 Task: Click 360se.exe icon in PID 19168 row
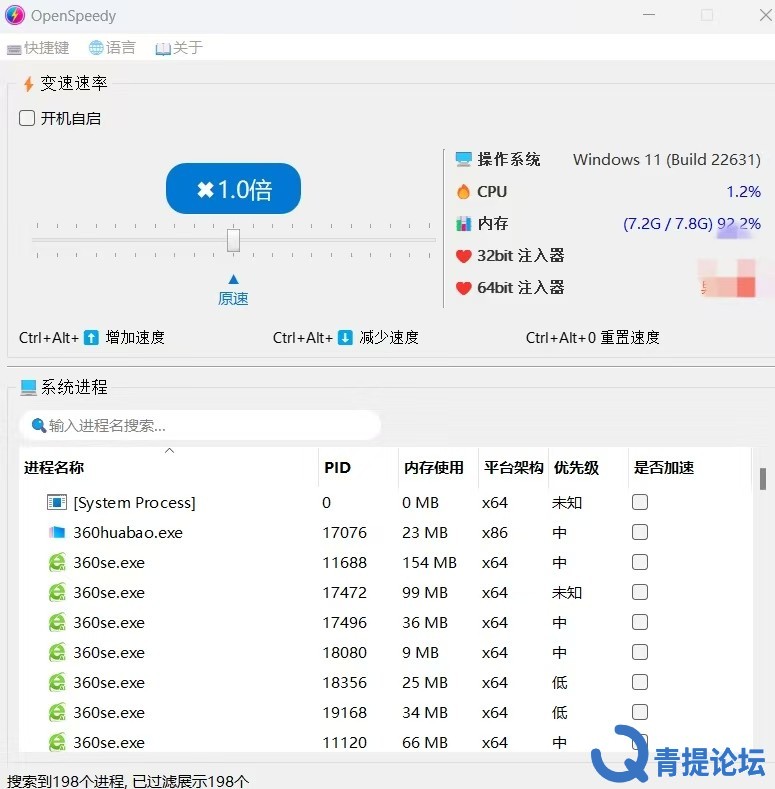(x=57, y=713)
